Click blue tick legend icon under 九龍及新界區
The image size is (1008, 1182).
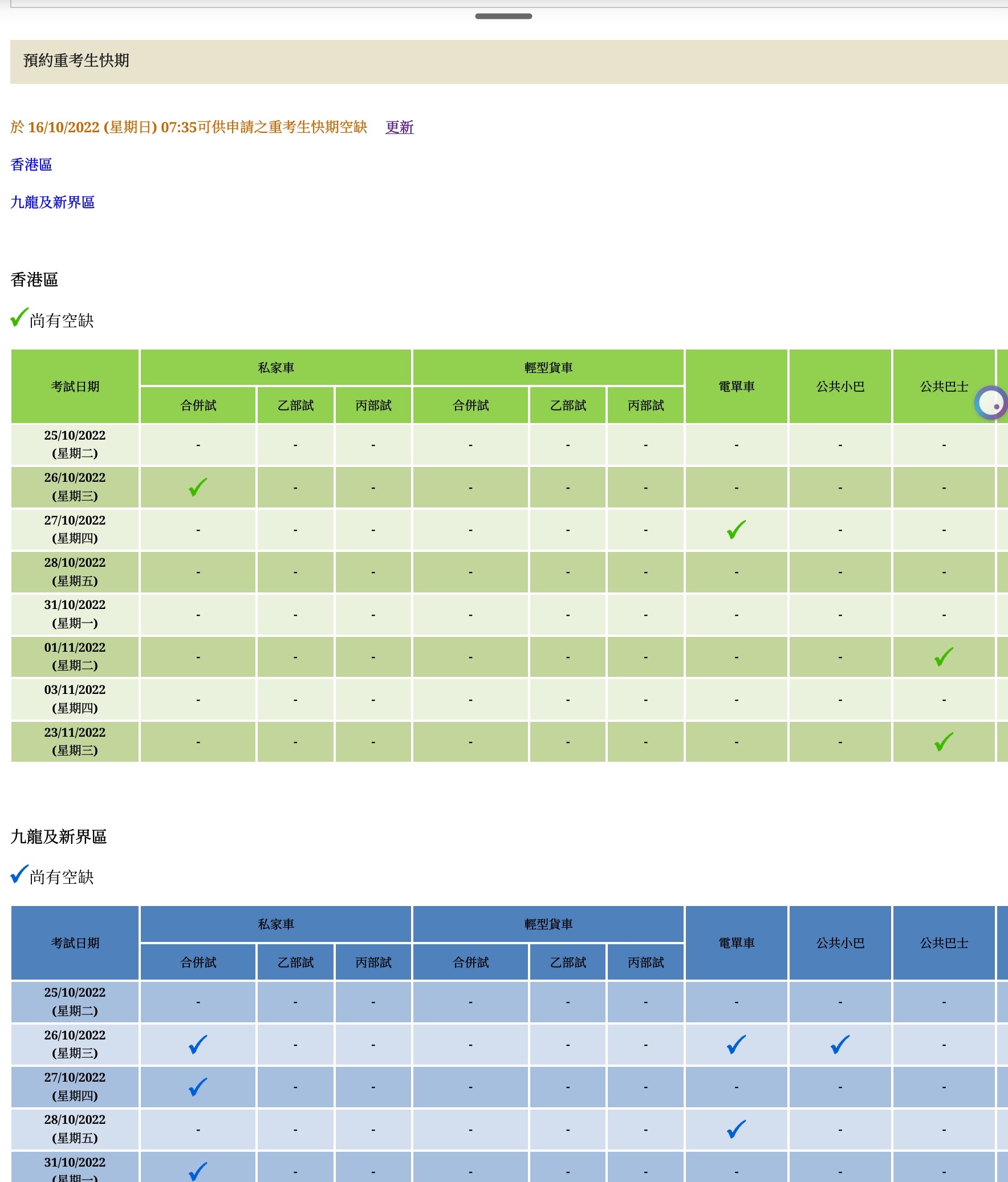(19, 874)
